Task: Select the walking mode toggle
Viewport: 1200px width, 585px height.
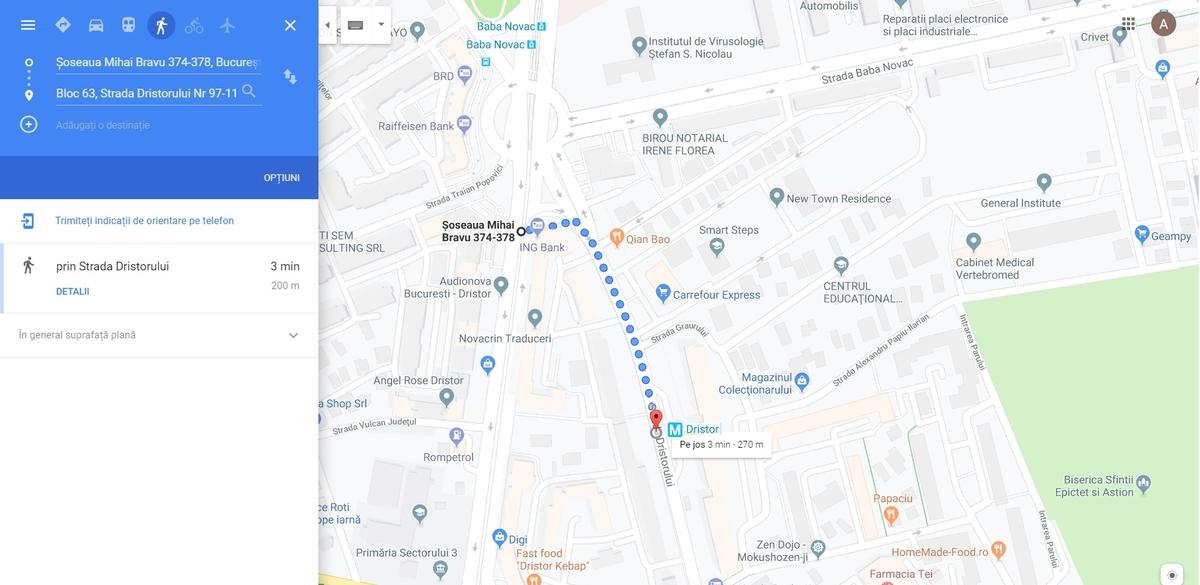Action: coord(161,25)
